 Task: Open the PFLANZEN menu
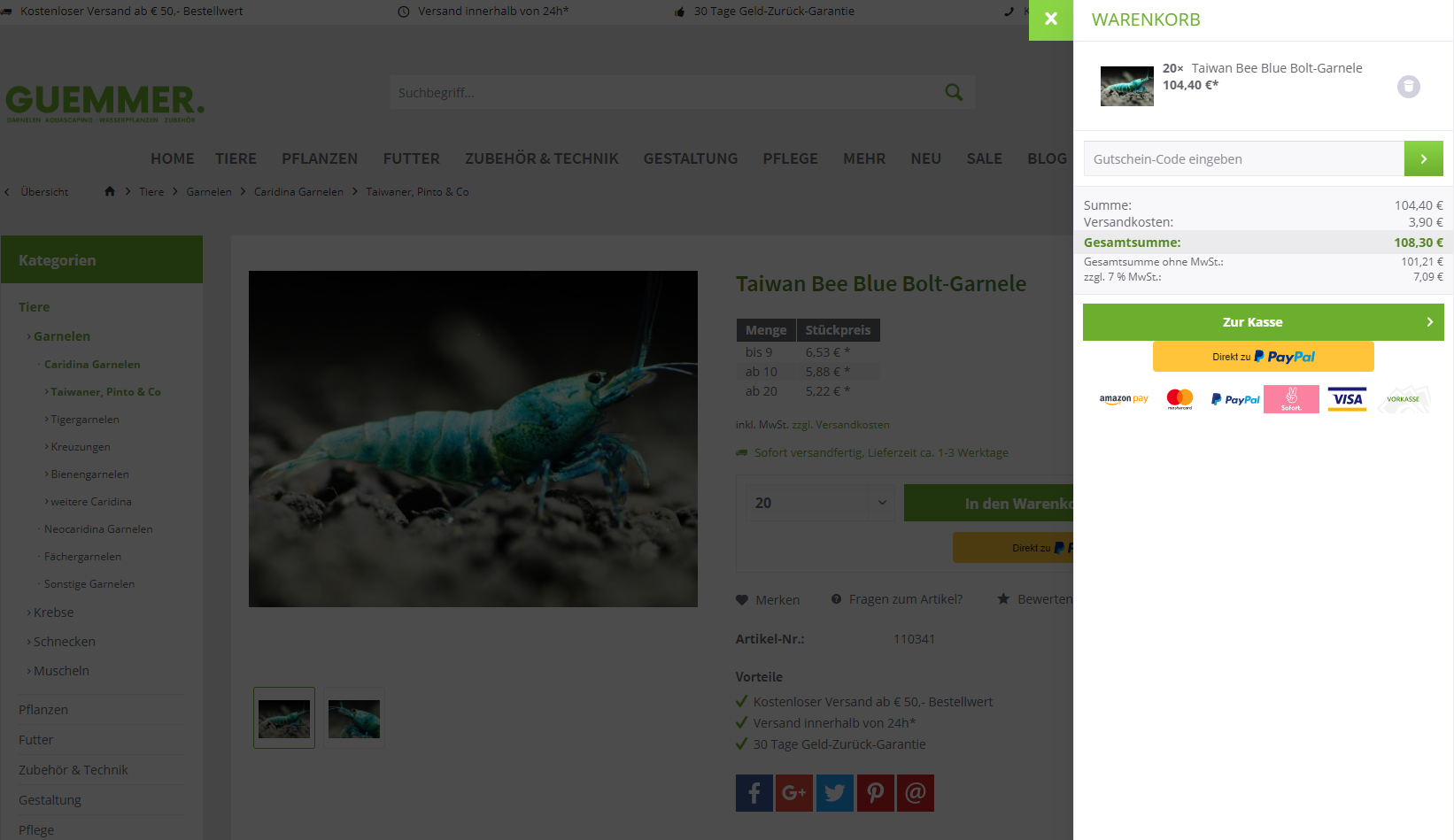(320, 158)
